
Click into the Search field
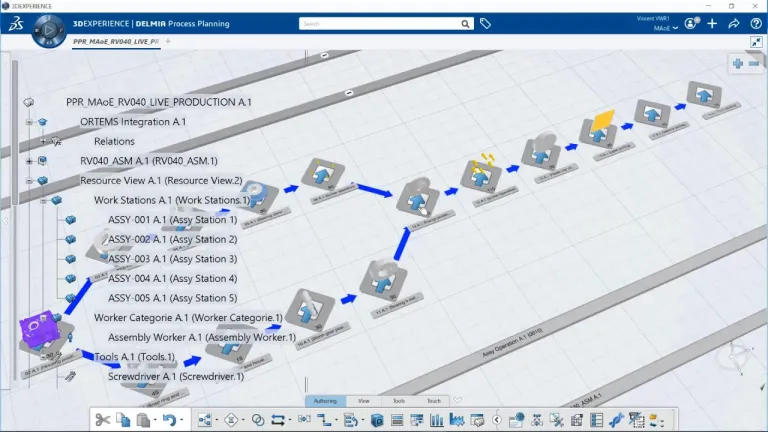(379, 24)
